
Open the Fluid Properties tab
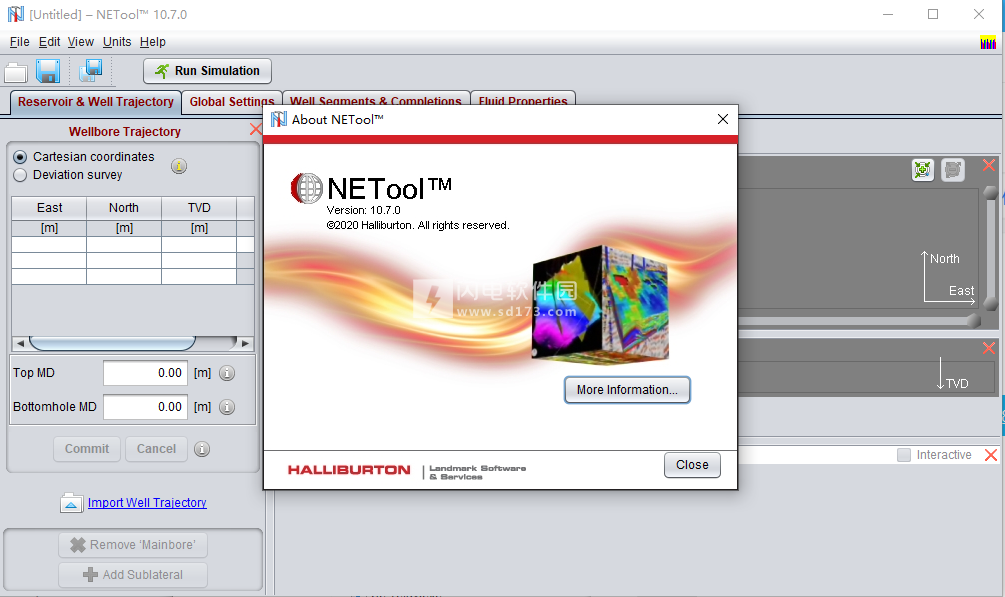pos(523,99)
